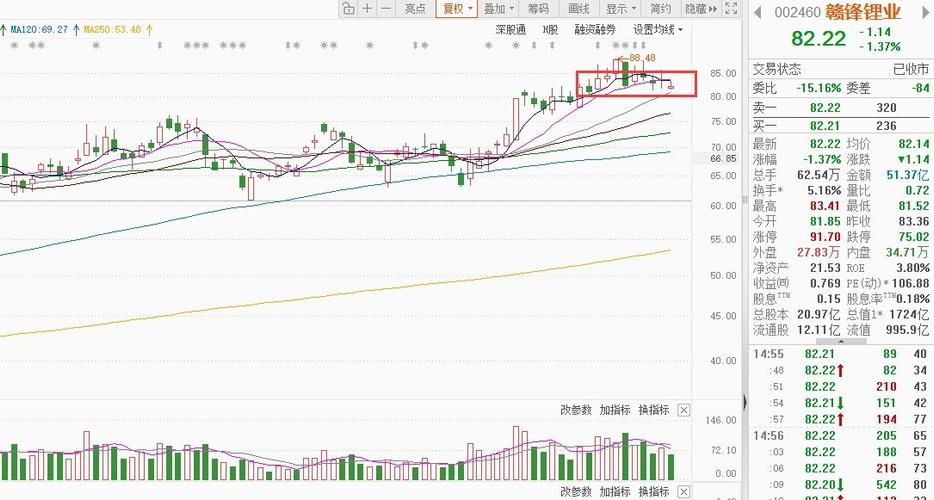This screenshot has height=500, width=934.
Task: Click the 金额 51.37亿 value
Action: click(907, 175)
